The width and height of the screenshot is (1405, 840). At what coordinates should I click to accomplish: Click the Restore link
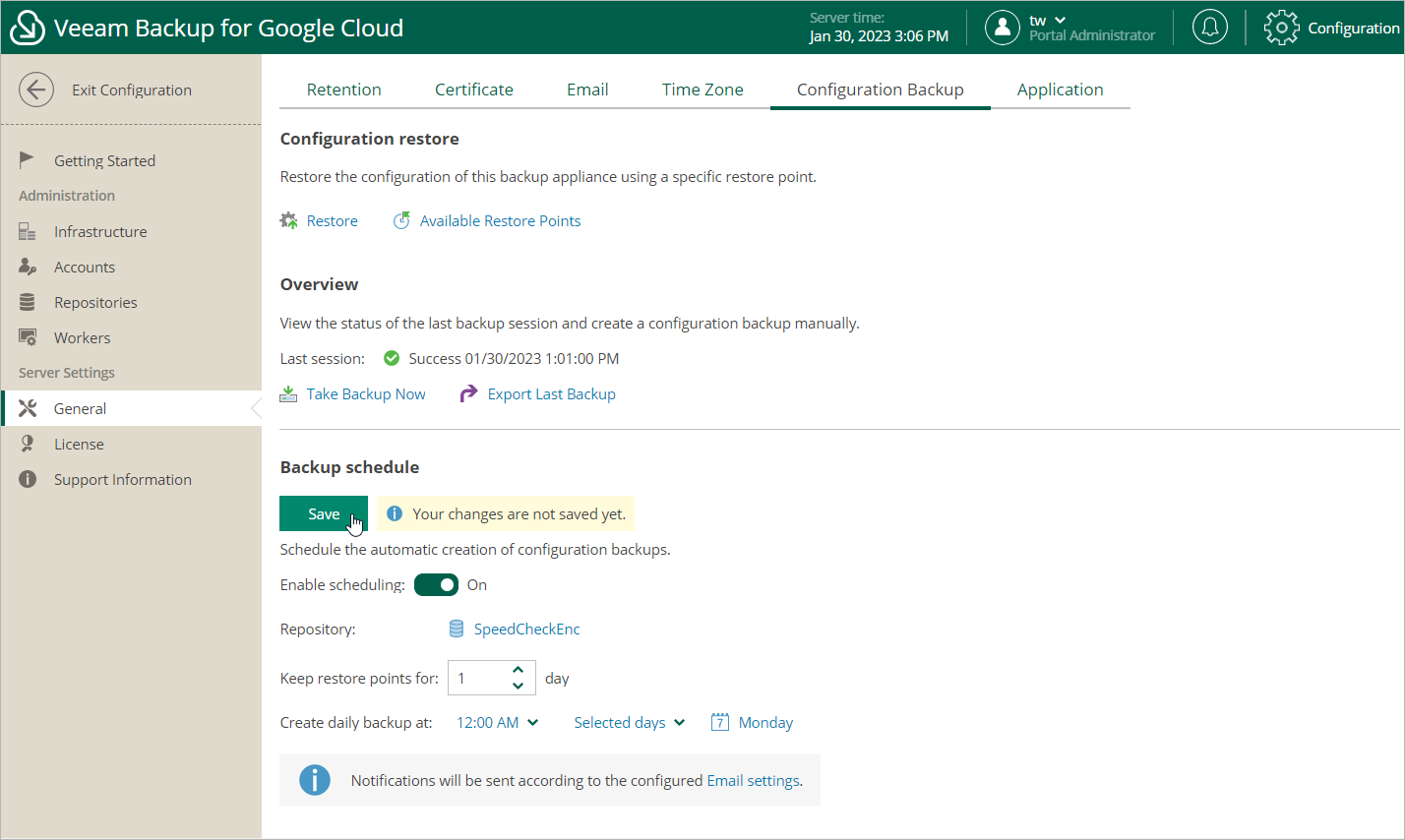tap(333, 220)
